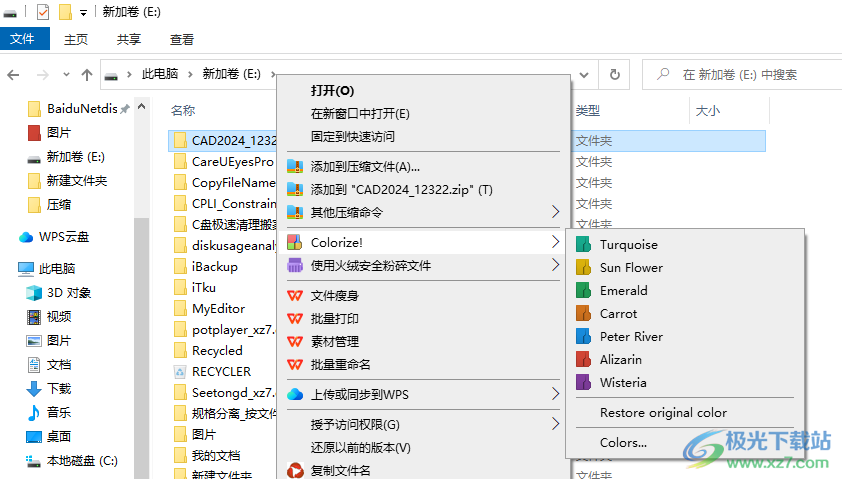Image resolution: width=842 pixels, height=479 pixels.
Task: Refresh the current folder view
Action: pos(615,74)
